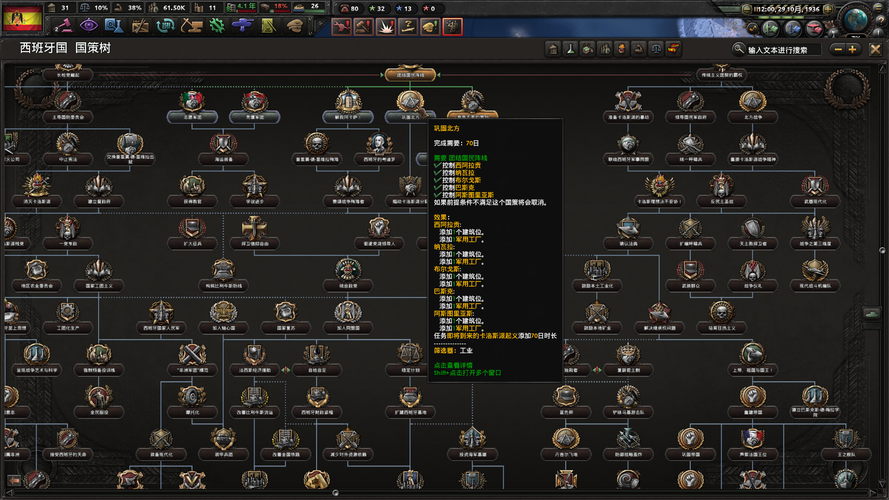Image resolution: width=889 pixels, height=500 pixels.
Task: Toggle the flexed arm focus filter
Action: tap(638, 49)
